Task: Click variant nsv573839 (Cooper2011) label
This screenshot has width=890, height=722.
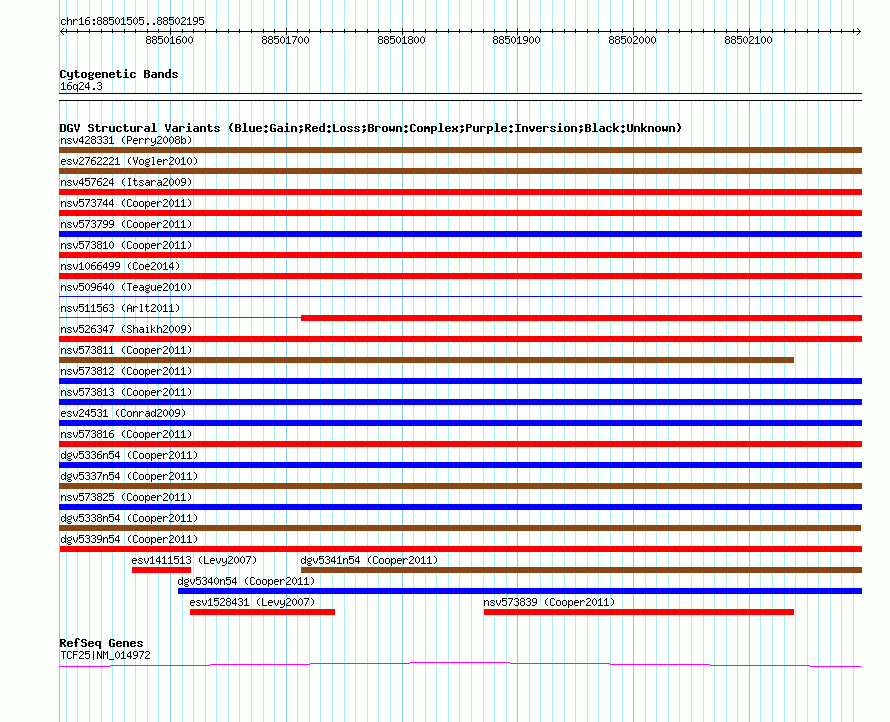Action: [549, 602]
